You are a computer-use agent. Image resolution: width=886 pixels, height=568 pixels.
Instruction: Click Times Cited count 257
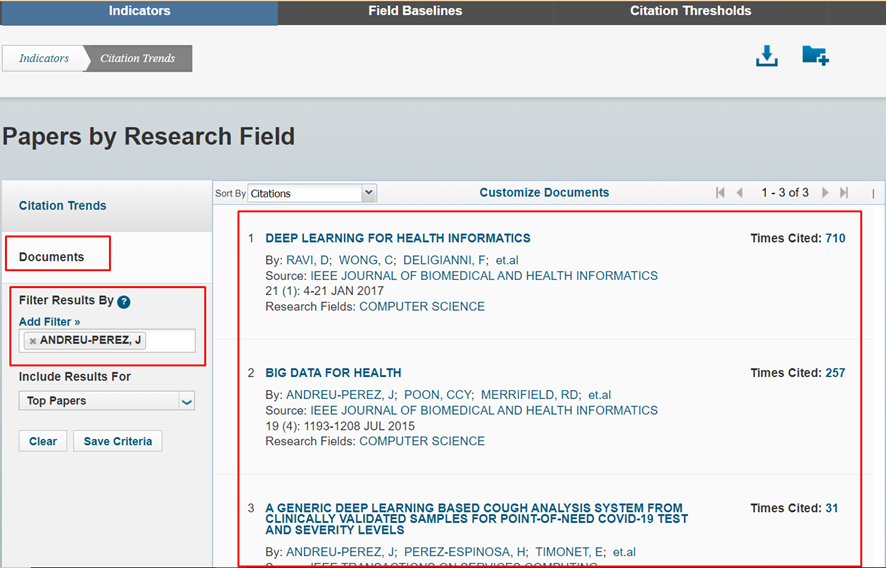point(835,373)
